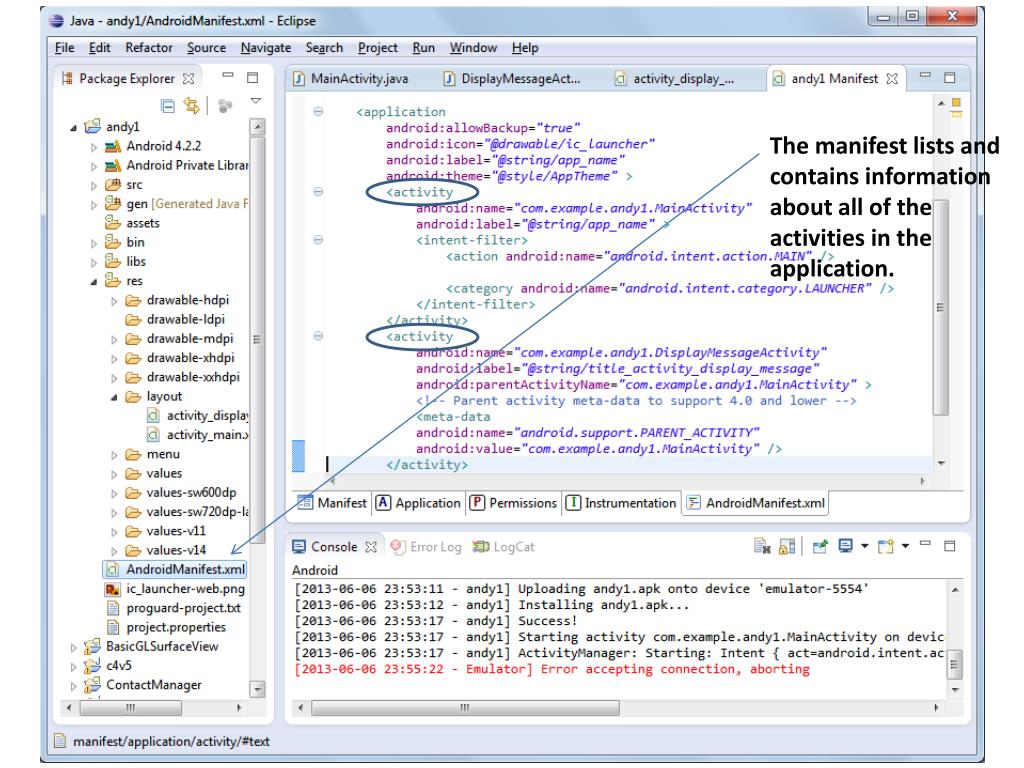The image size is (1024, 768).
Task: Select the ContactManager project
Action: pyautogui.click(x=143, y=685)
